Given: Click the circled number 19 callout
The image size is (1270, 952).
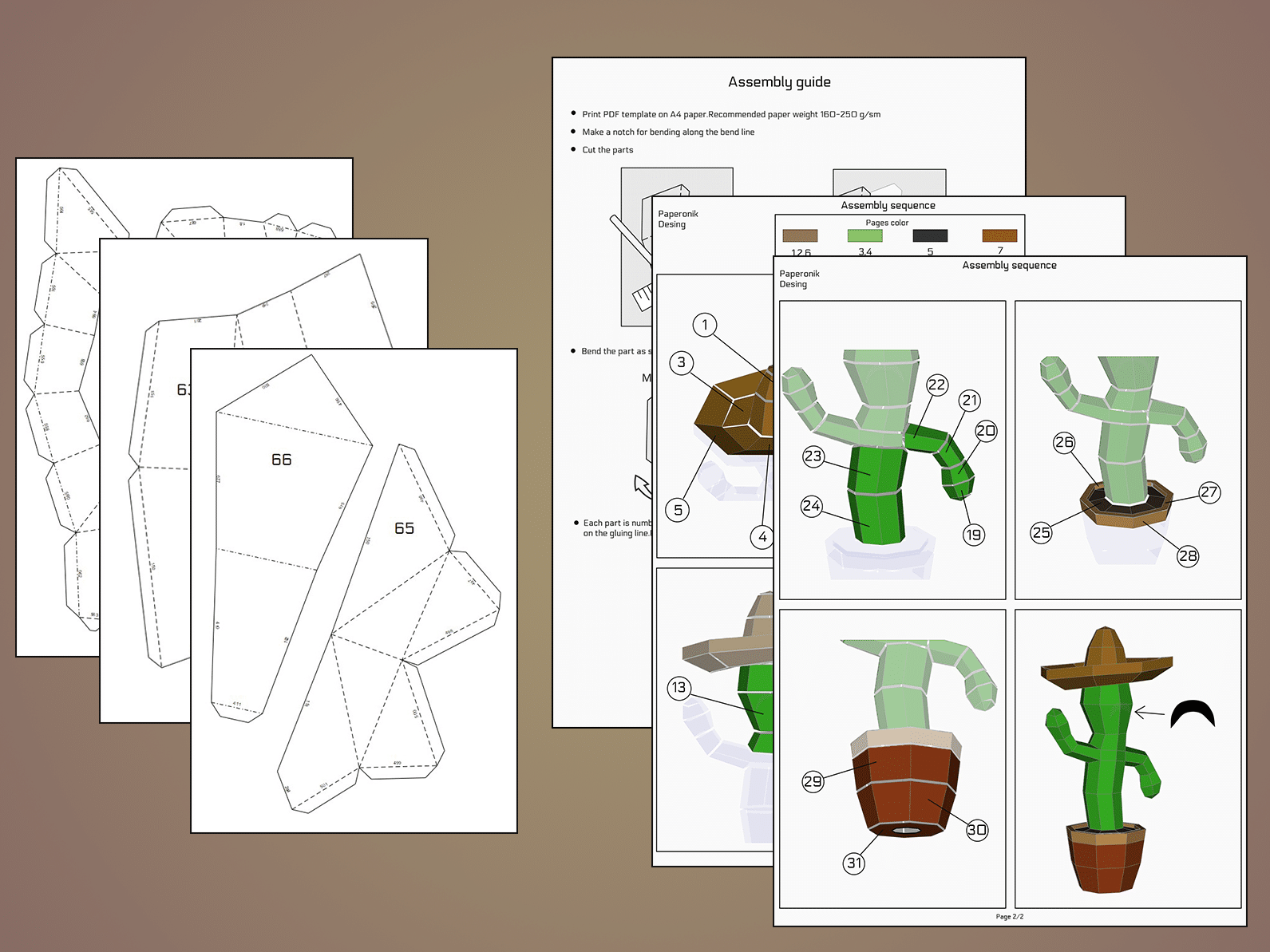Looking at the screenshot, I should coord(973,535).
